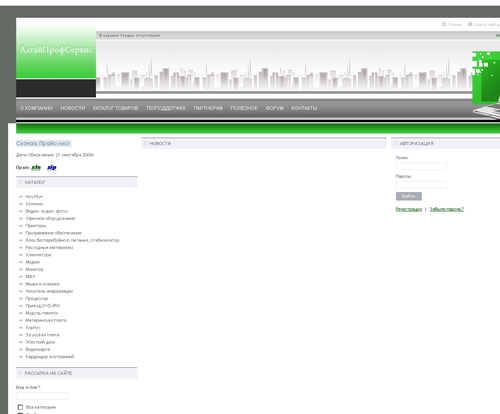Open the КАТАЛОГ ТОВАРОВ menu item

point(115,108)
